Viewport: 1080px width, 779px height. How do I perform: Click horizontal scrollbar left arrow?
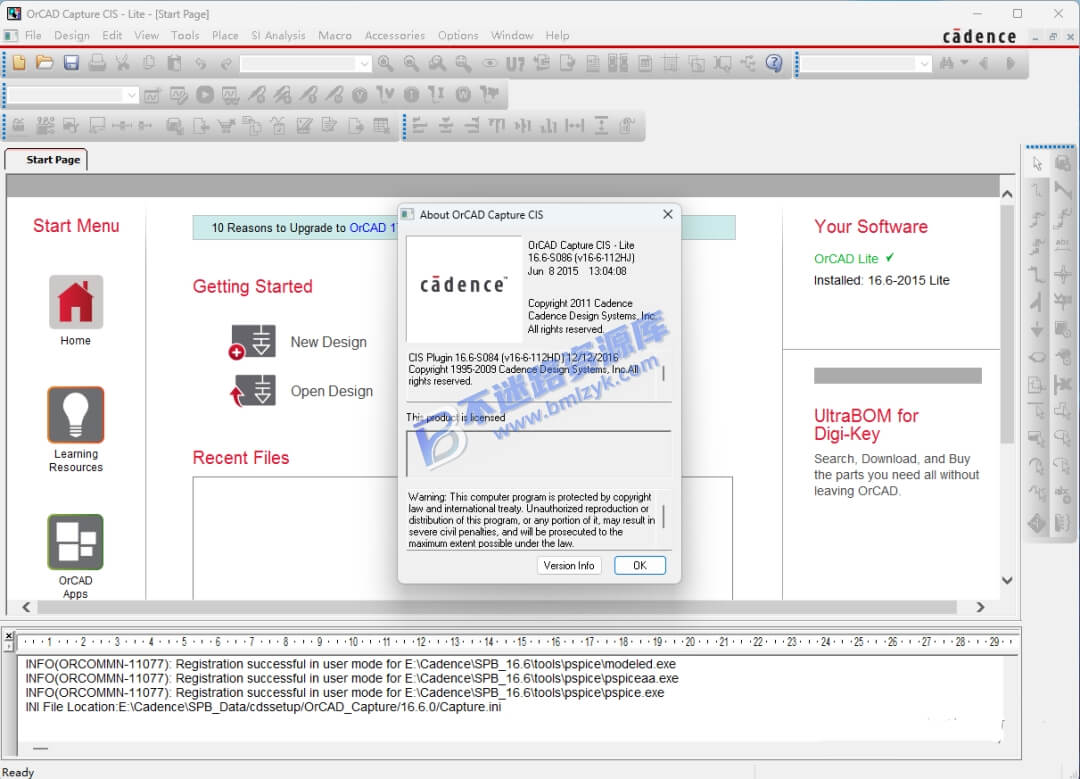click(x=26, y=607)
